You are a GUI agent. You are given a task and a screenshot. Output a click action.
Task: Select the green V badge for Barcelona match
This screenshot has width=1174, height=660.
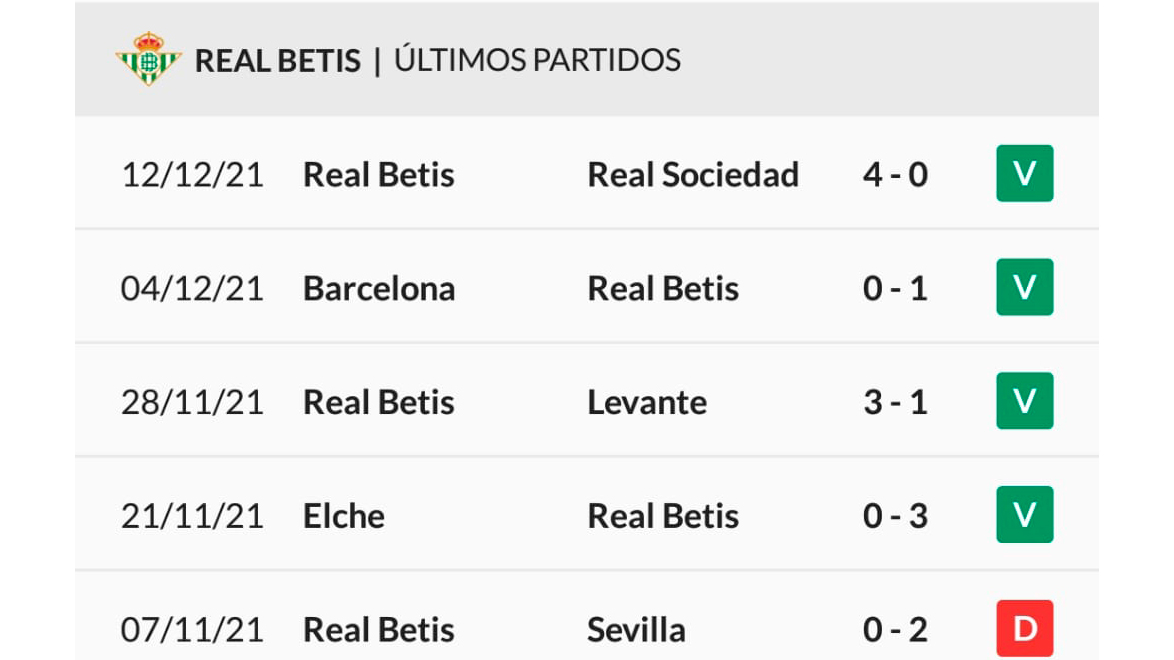pos(1024,287)
